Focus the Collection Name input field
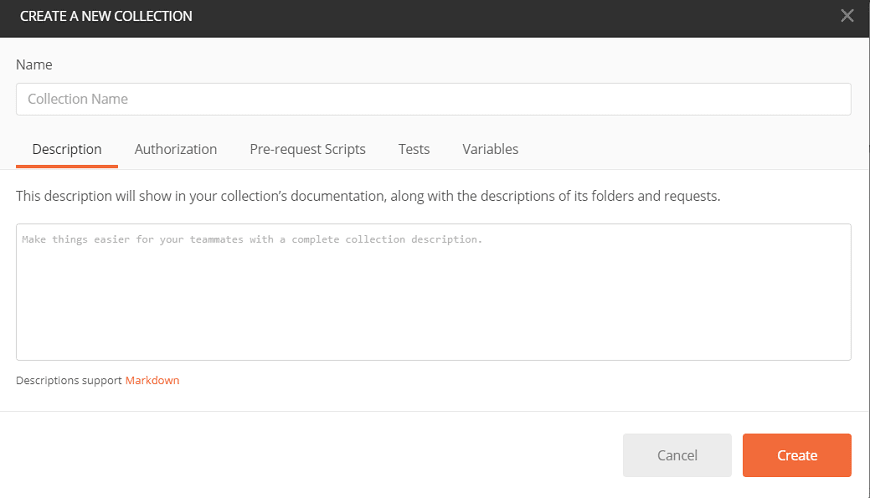870x498 pixels. [x=433, y=99]
